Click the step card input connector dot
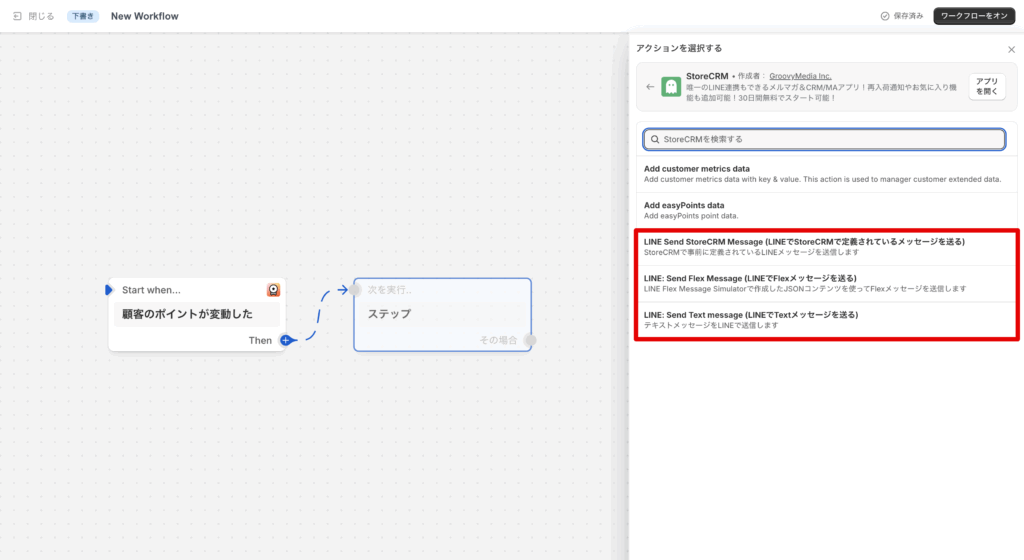Image resolution: width=1024 pixels, height=560 pixels. point(355,290)
